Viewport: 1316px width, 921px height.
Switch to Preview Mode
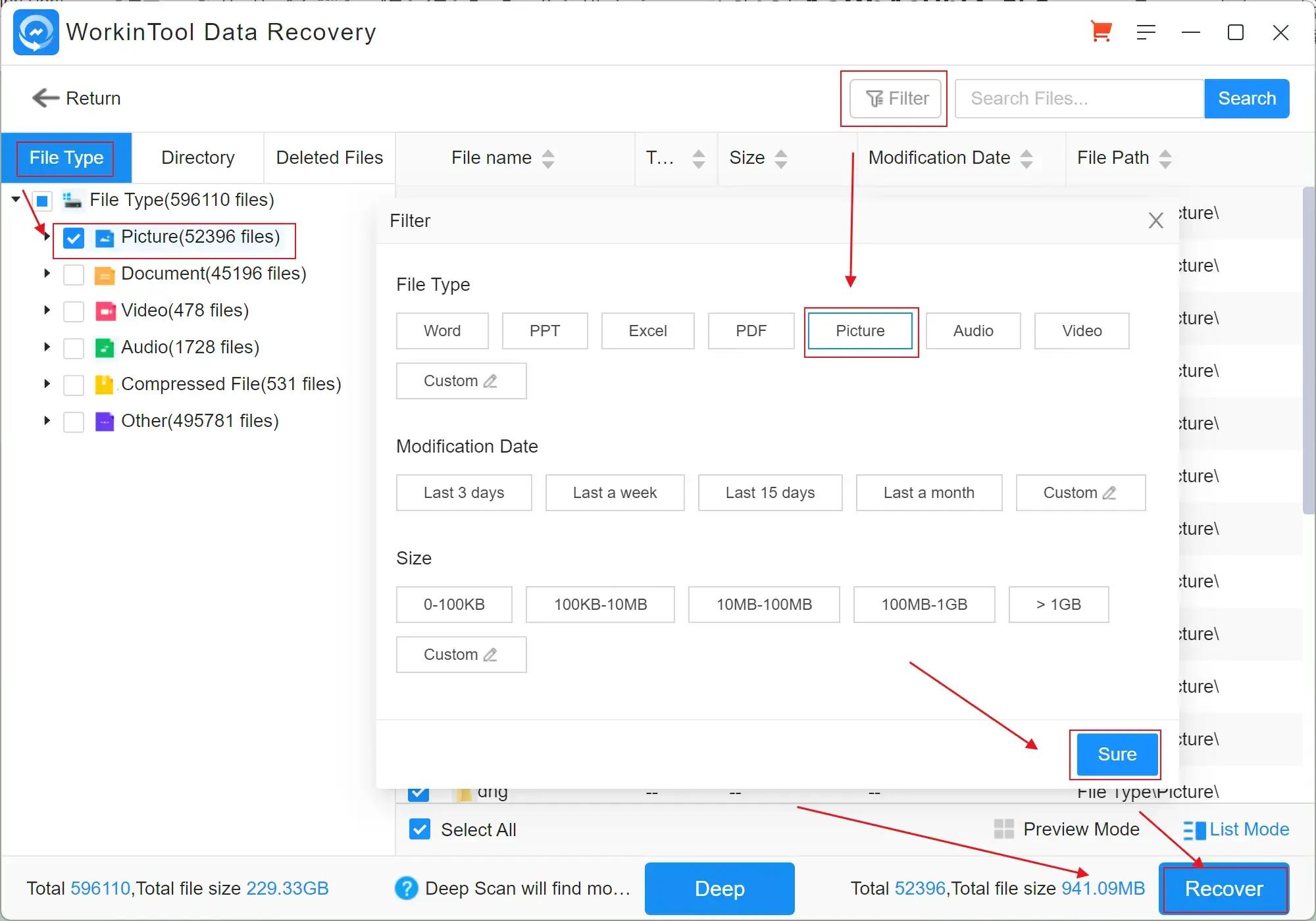1067,830
